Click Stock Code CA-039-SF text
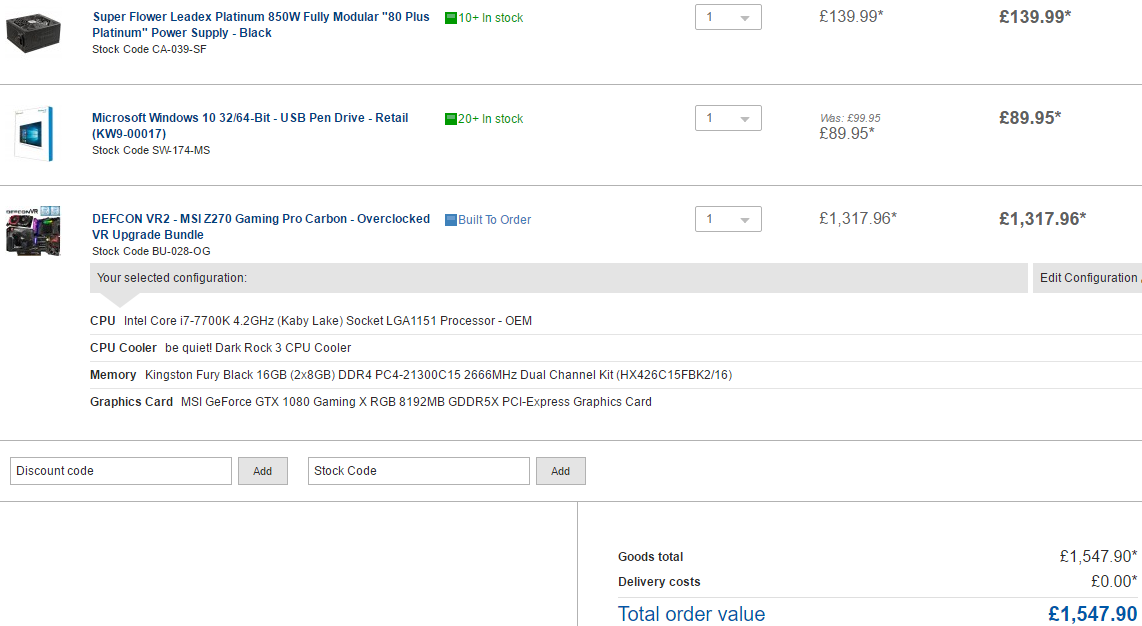Viewport: 1142px width, 626px height. pos(149,49)
